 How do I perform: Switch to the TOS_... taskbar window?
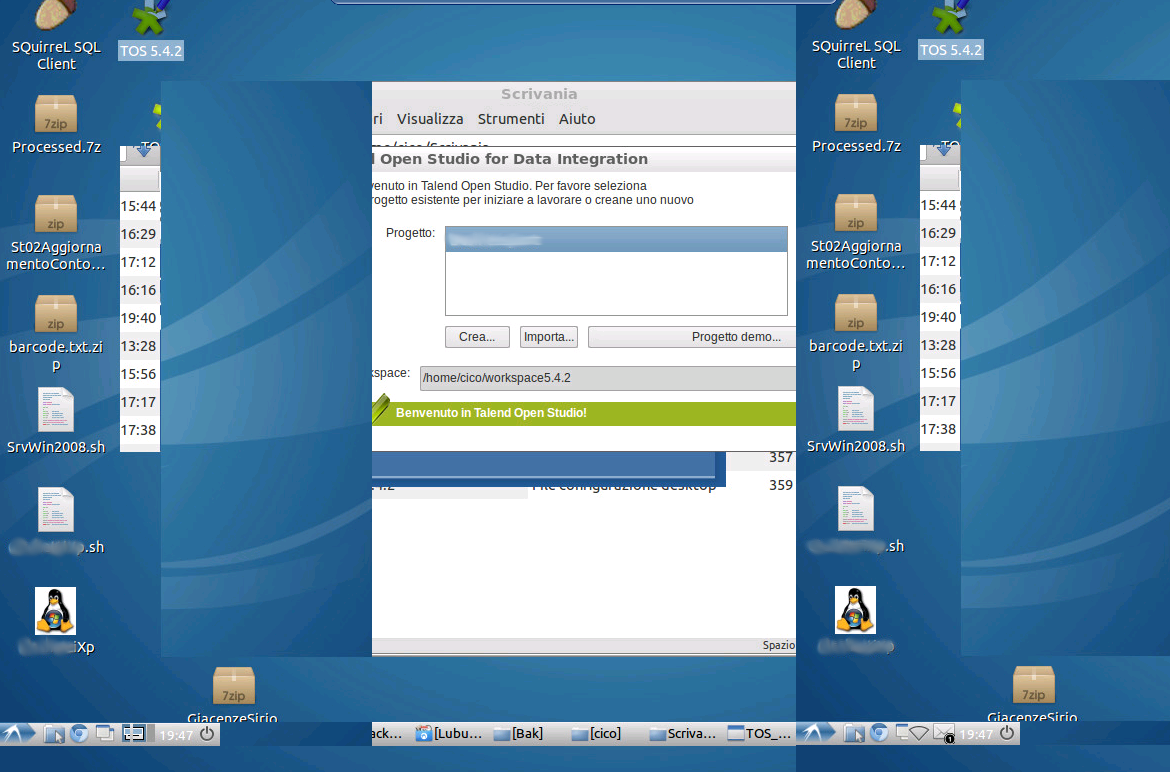760,734
